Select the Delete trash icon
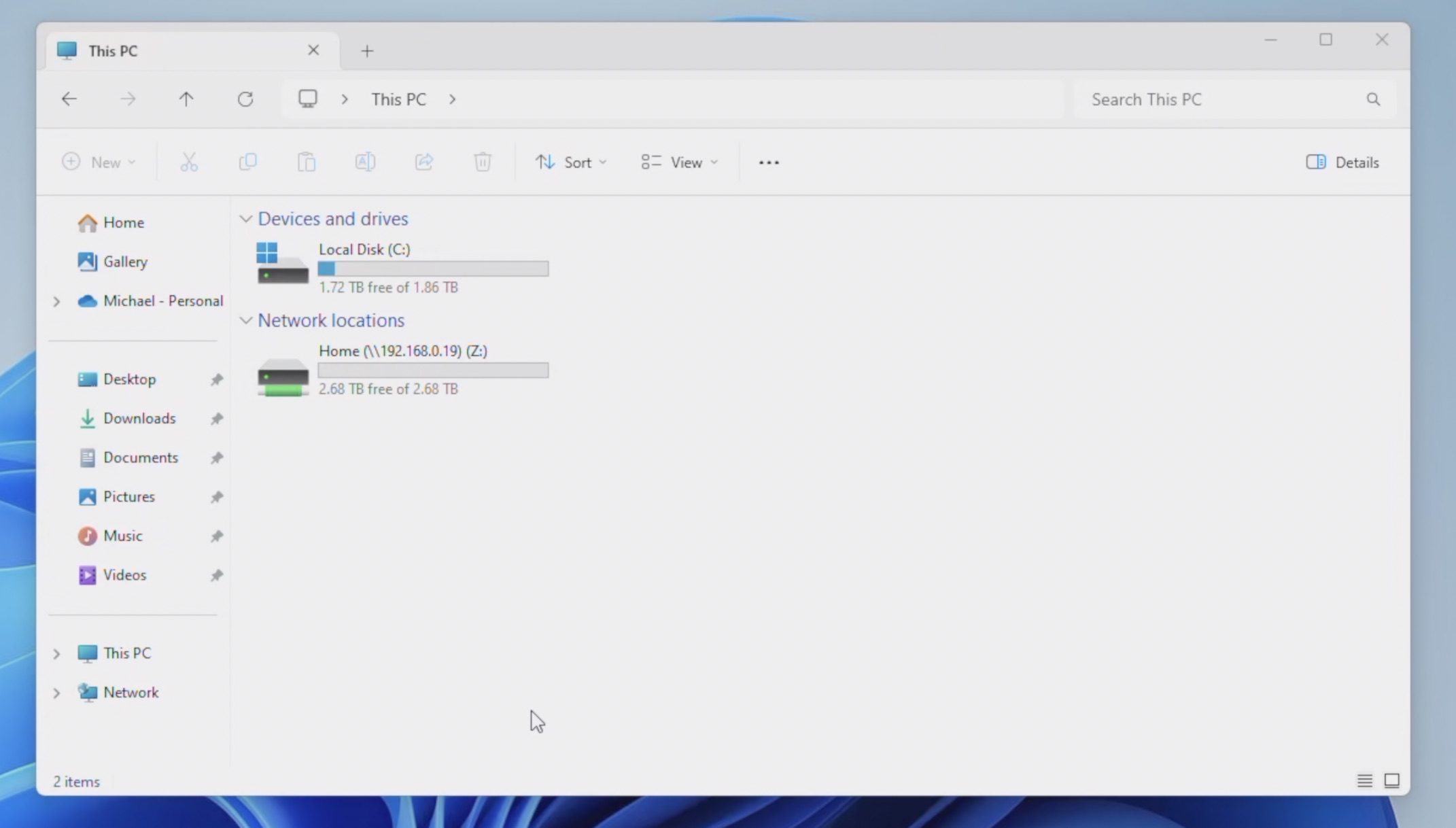The width and height of the screenshot is (1456, 828). click(x=483, y=162)
